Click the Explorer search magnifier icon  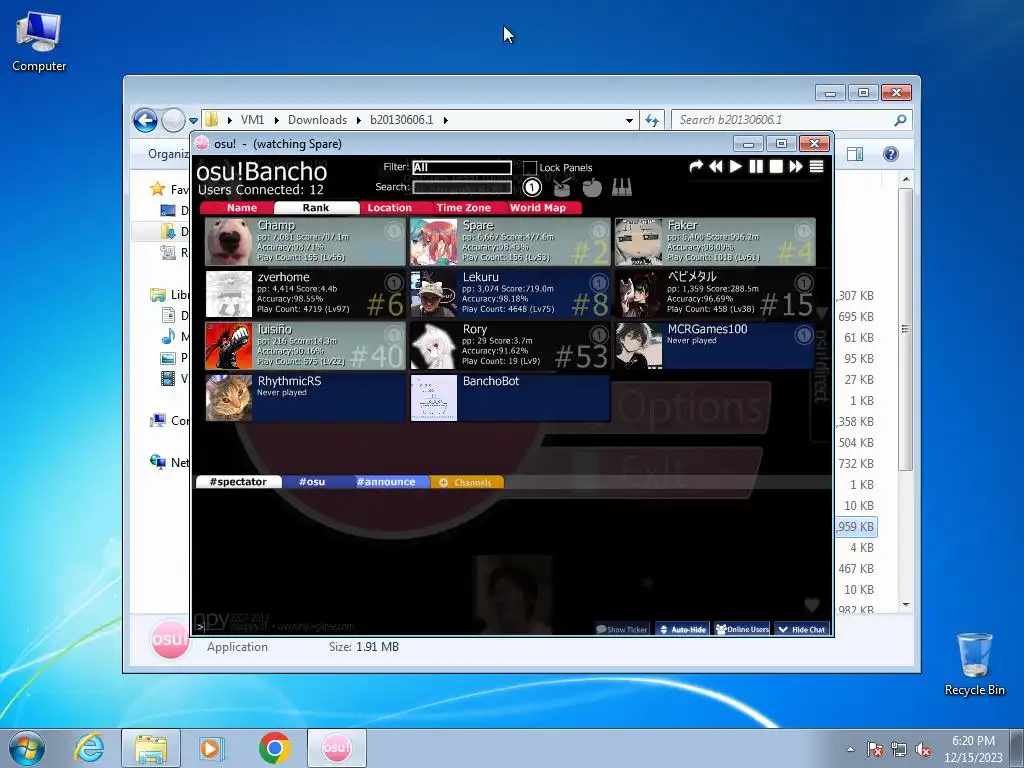900,120
